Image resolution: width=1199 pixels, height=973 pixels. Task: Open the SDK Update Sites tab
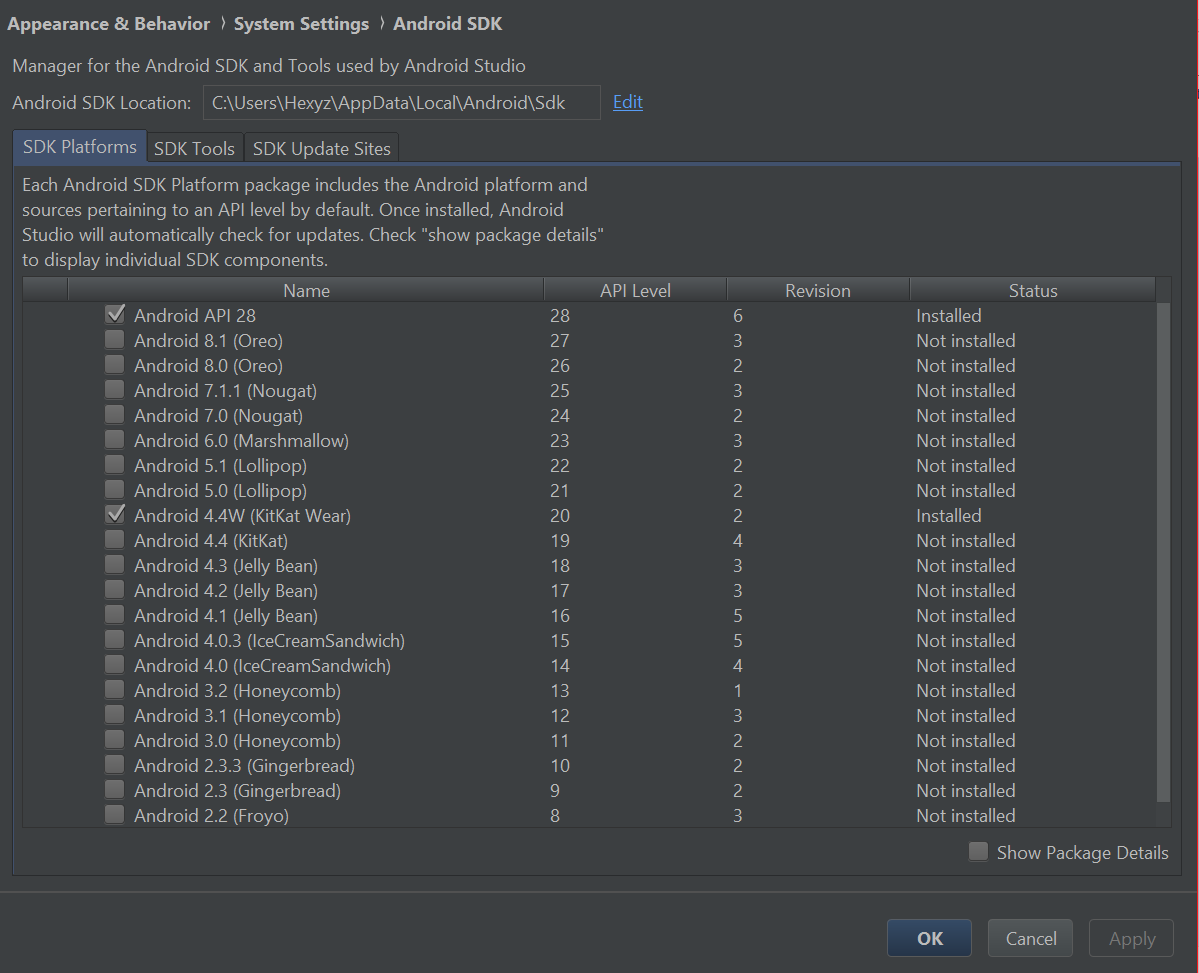tap(321, 148)
